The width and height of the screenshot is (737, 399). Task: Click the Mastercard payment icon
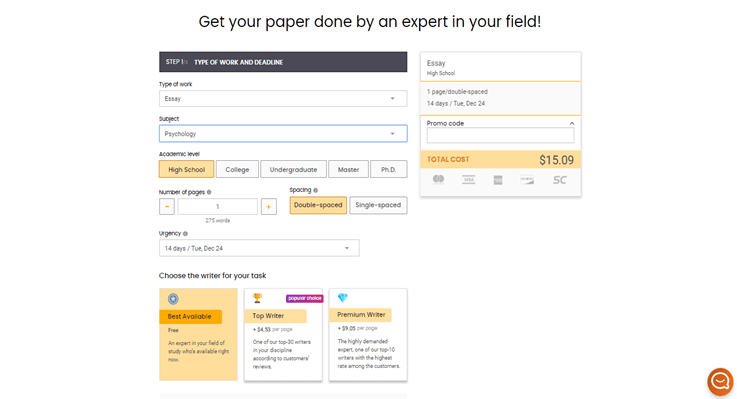coord(439,180)
